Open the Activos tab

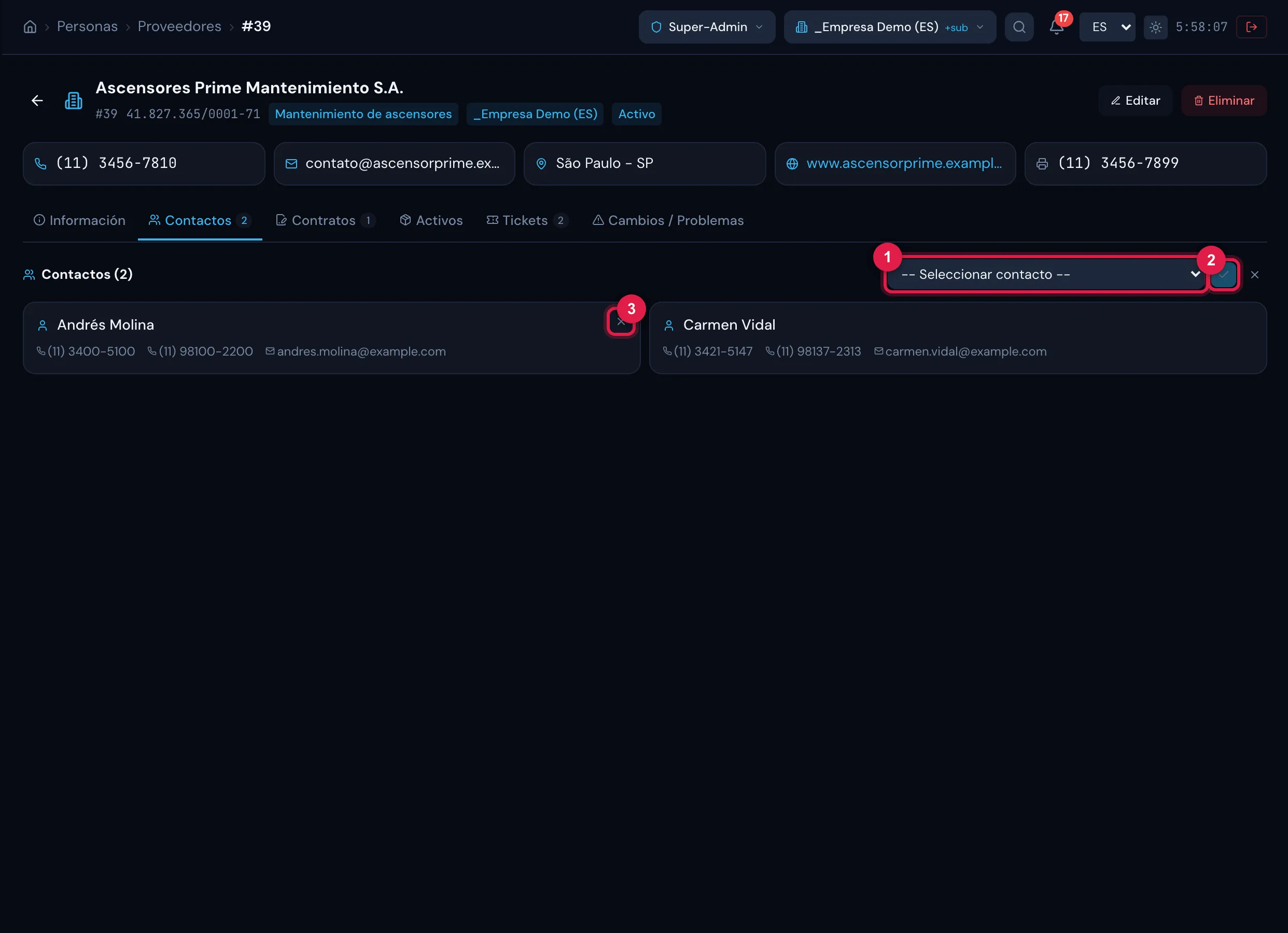(x=431, y=220)
